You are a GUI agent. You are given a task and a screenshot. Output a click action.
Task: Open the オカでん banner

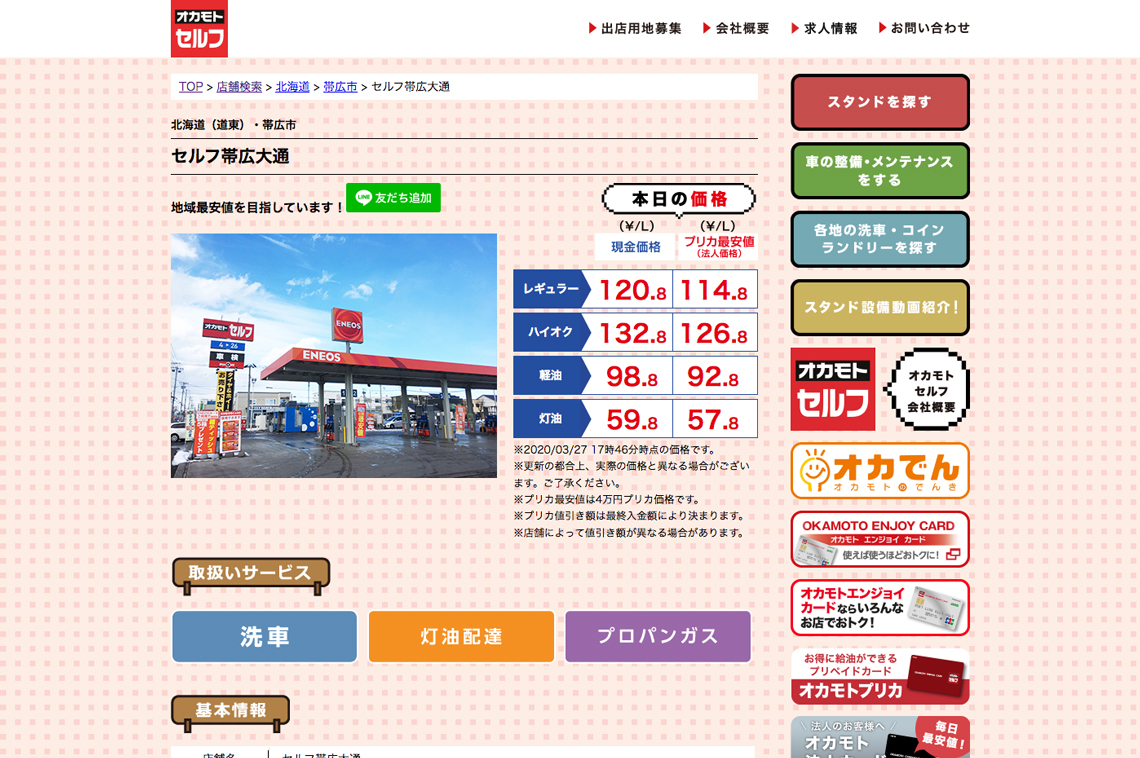pos(880,471)
